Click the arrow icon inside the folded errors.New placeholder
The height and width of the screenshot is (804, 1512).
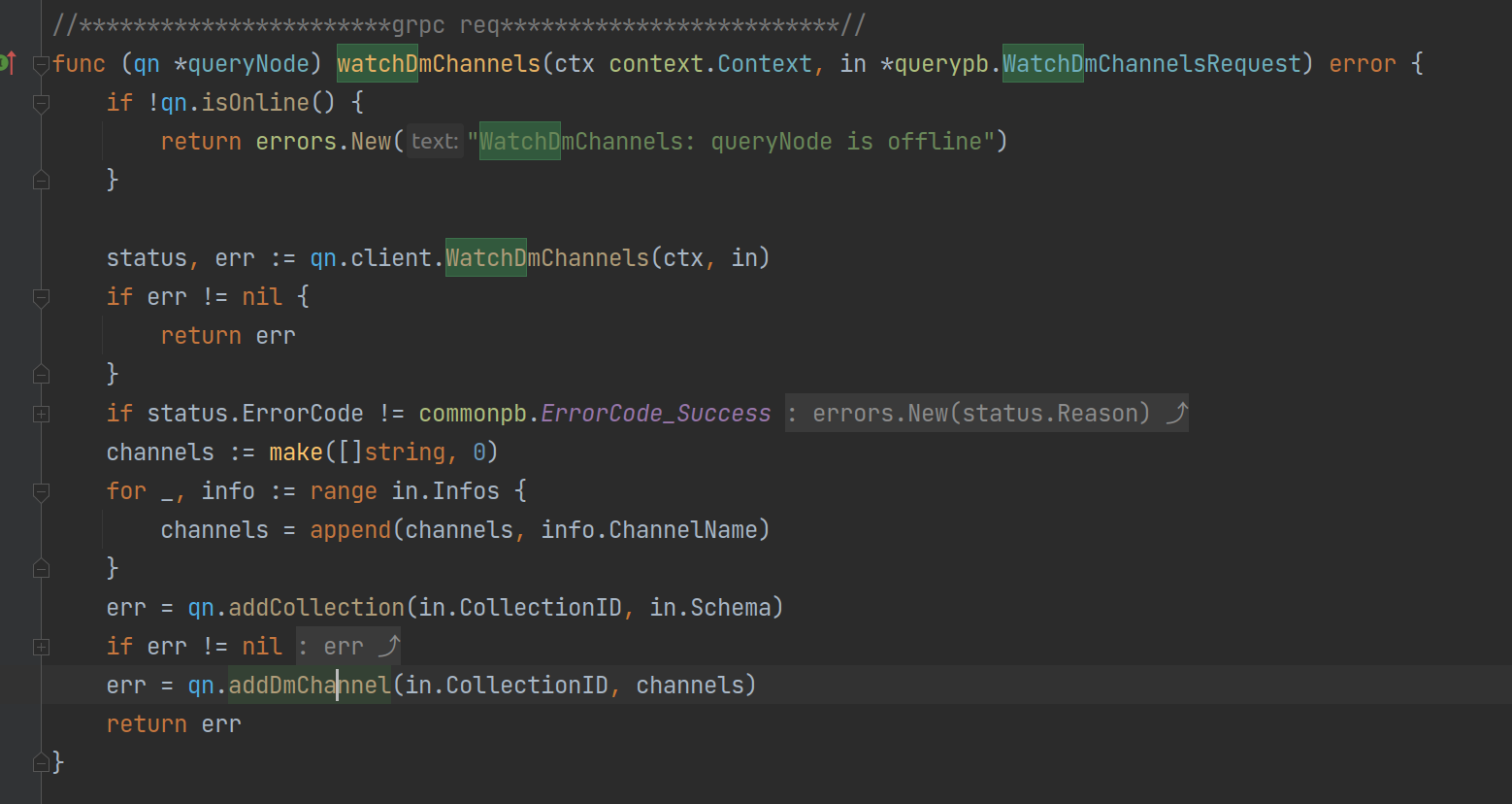(1177, 413)
